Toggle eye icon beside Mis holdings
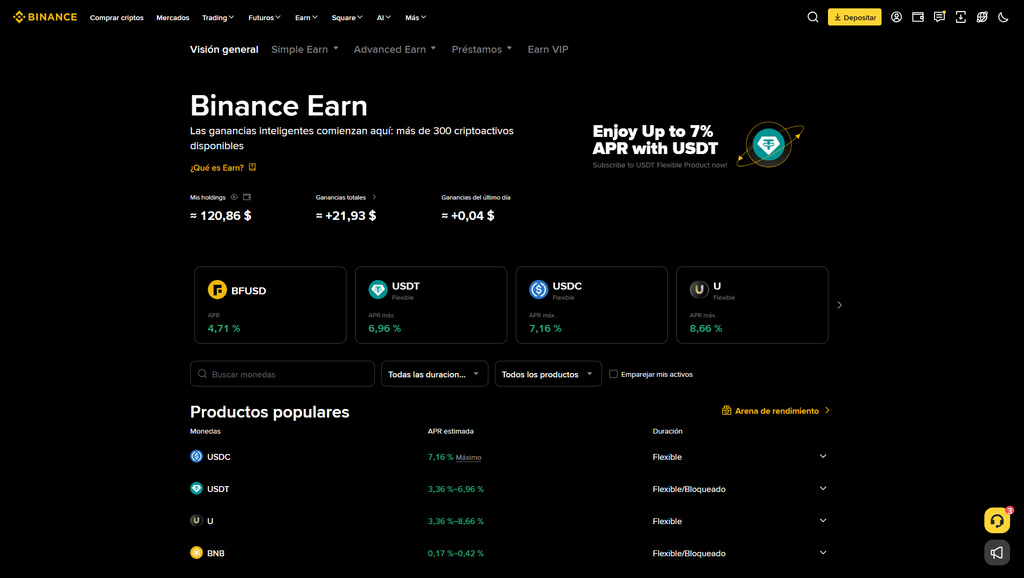Image resolution: width=1024 pixels, height=578 pixels. click(x=234, y=197)
